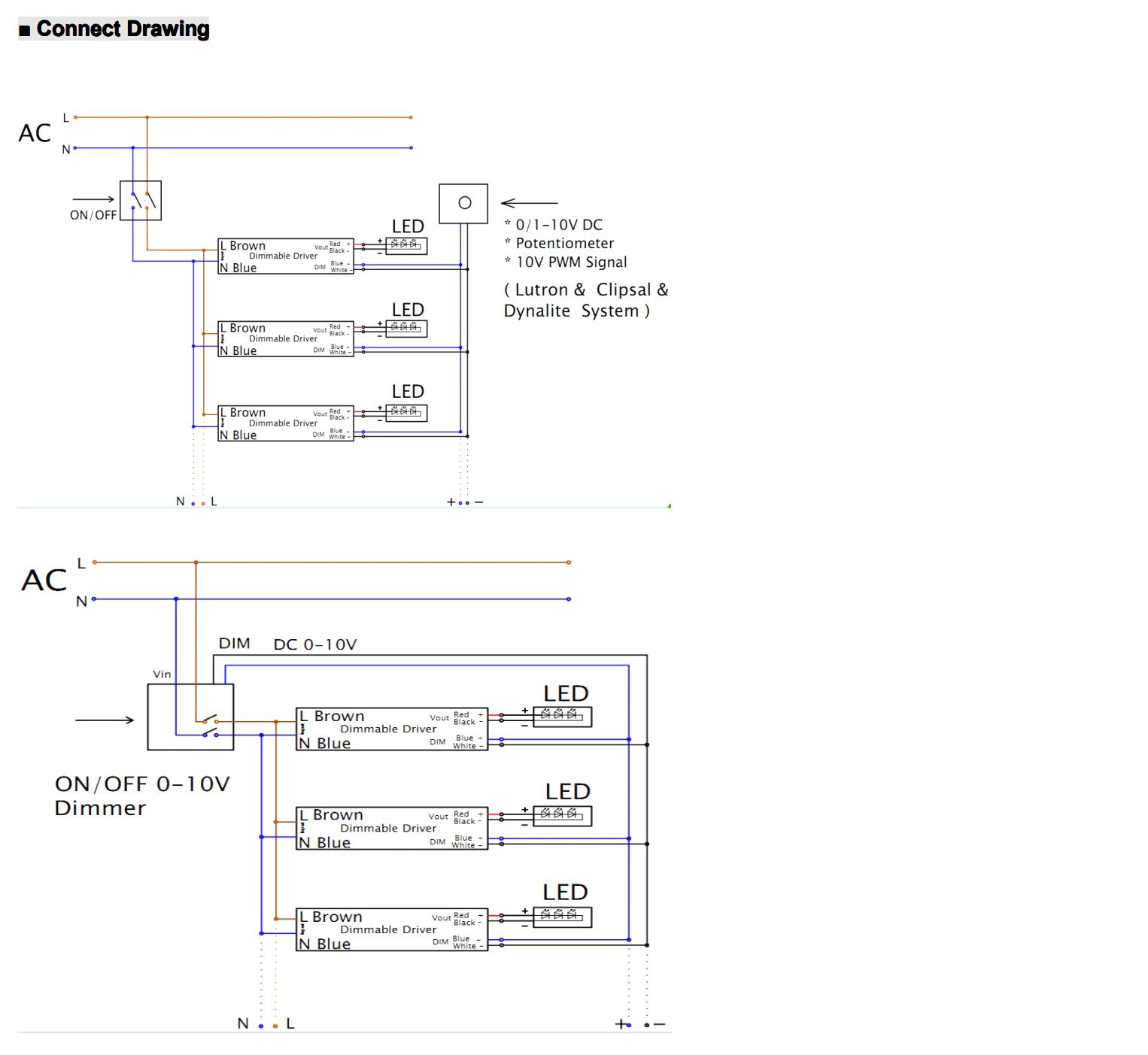Click the LED diode symbol of the second driver, dimmer diagram
Image resolution: width=1148 pixels, height=1055 pixels.
pos(563,816)
